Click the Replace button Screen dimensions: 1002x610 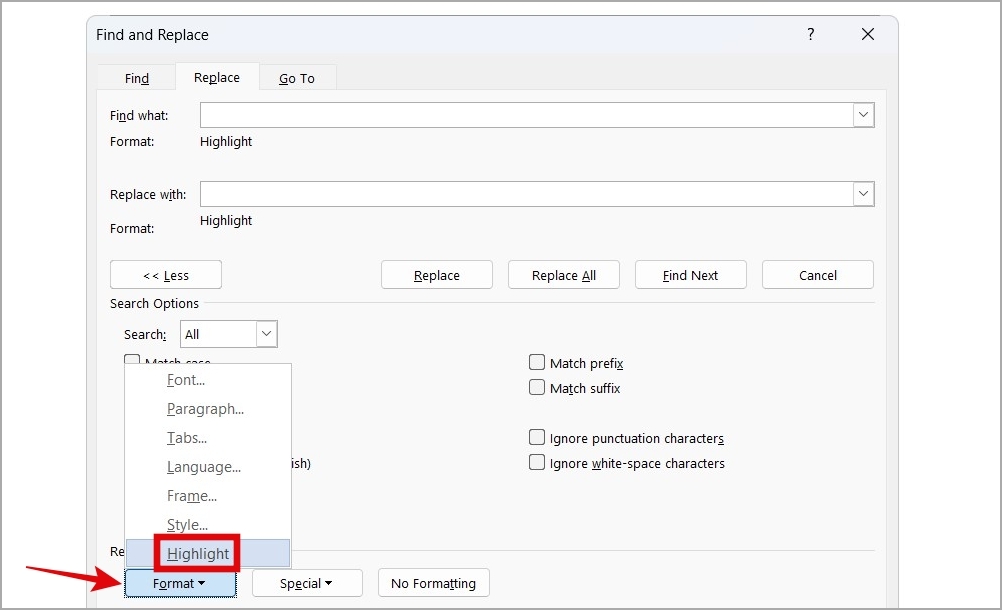click(436, 275)
